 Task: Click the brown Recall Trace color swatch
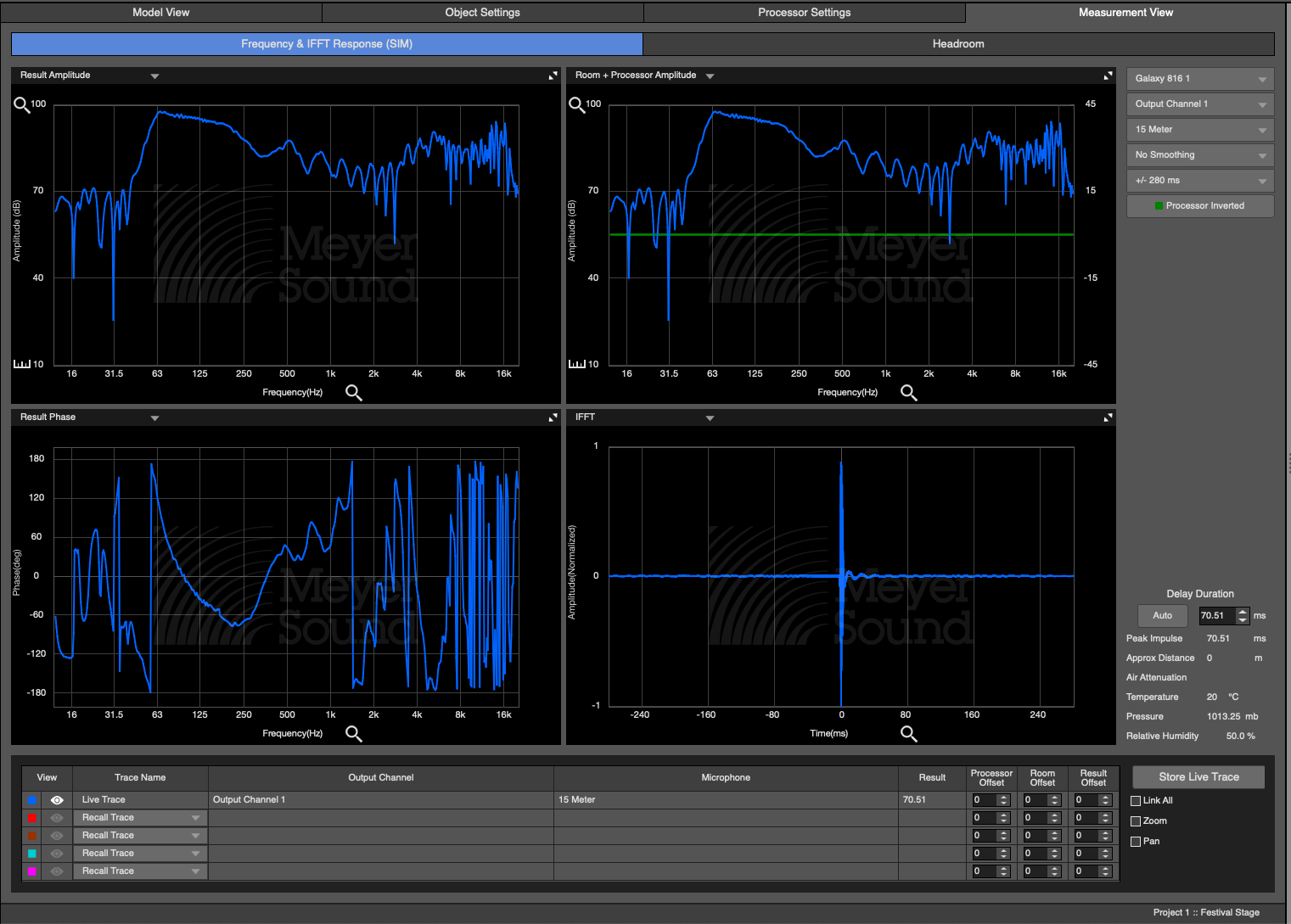(x=32, y=836)
